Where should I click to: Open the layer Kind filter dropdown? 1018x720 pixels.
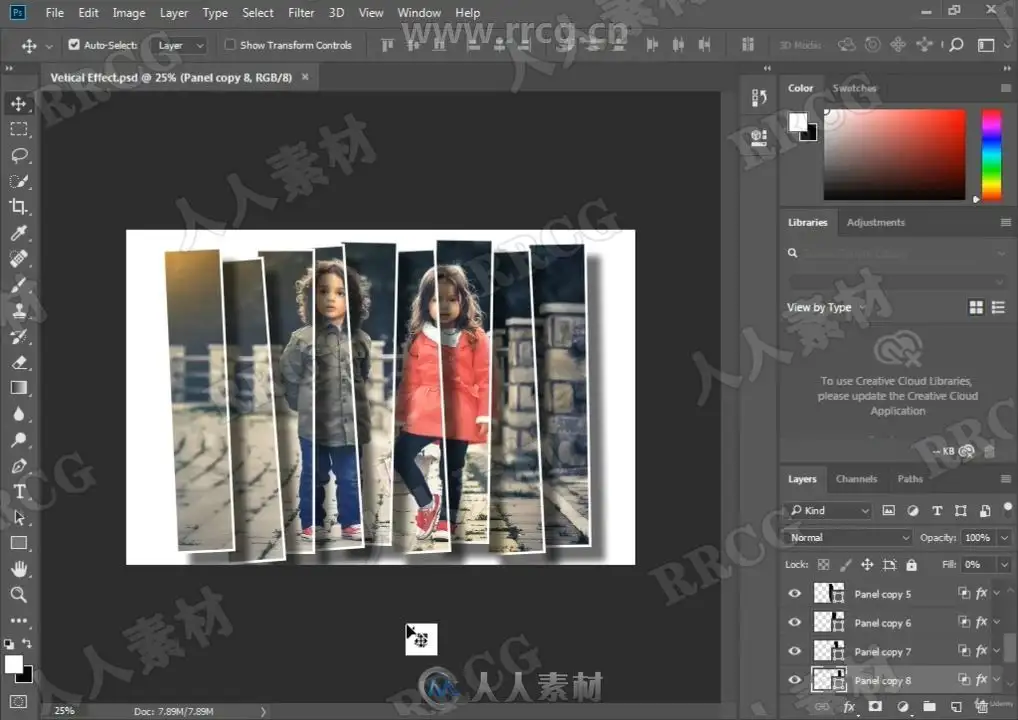pos(829,510)
